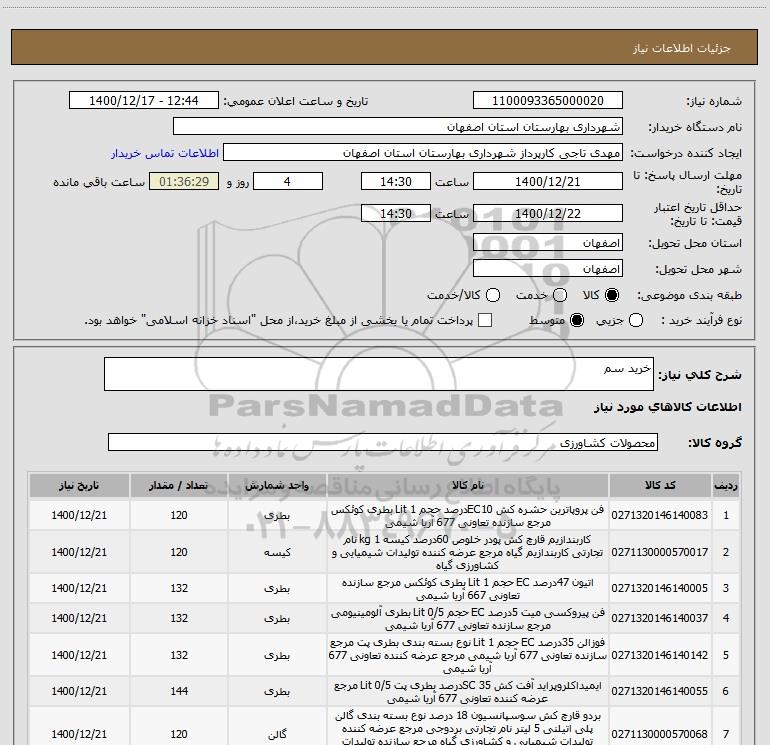Image resolution: width=770 pixels, height=745 pixels.
Task: Click the شهر محل تحویل field
Action: pos(548,269)
